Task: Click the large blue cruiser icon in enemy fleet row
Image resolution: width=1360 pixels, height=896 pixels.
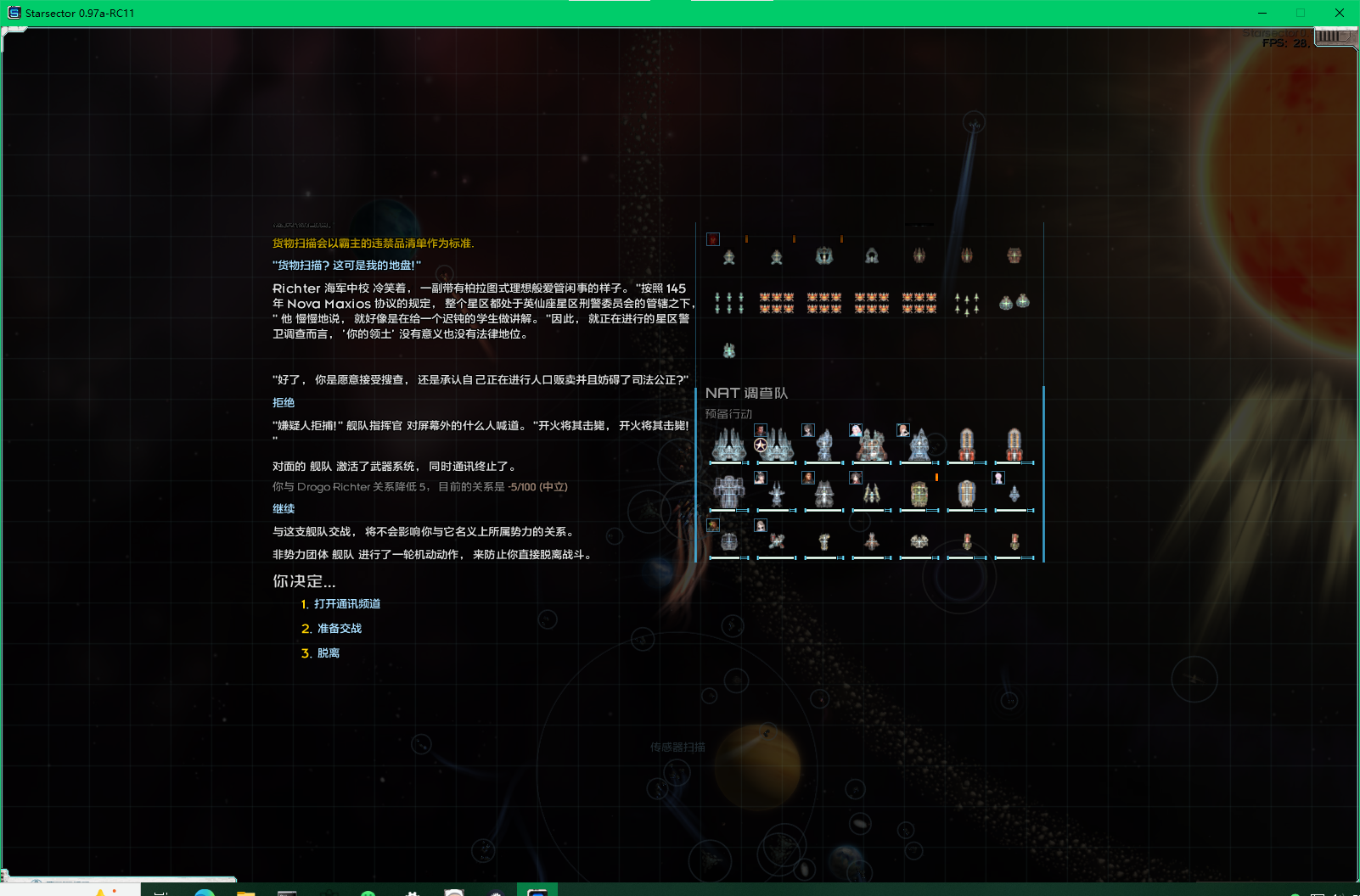Action: (824, 255)
